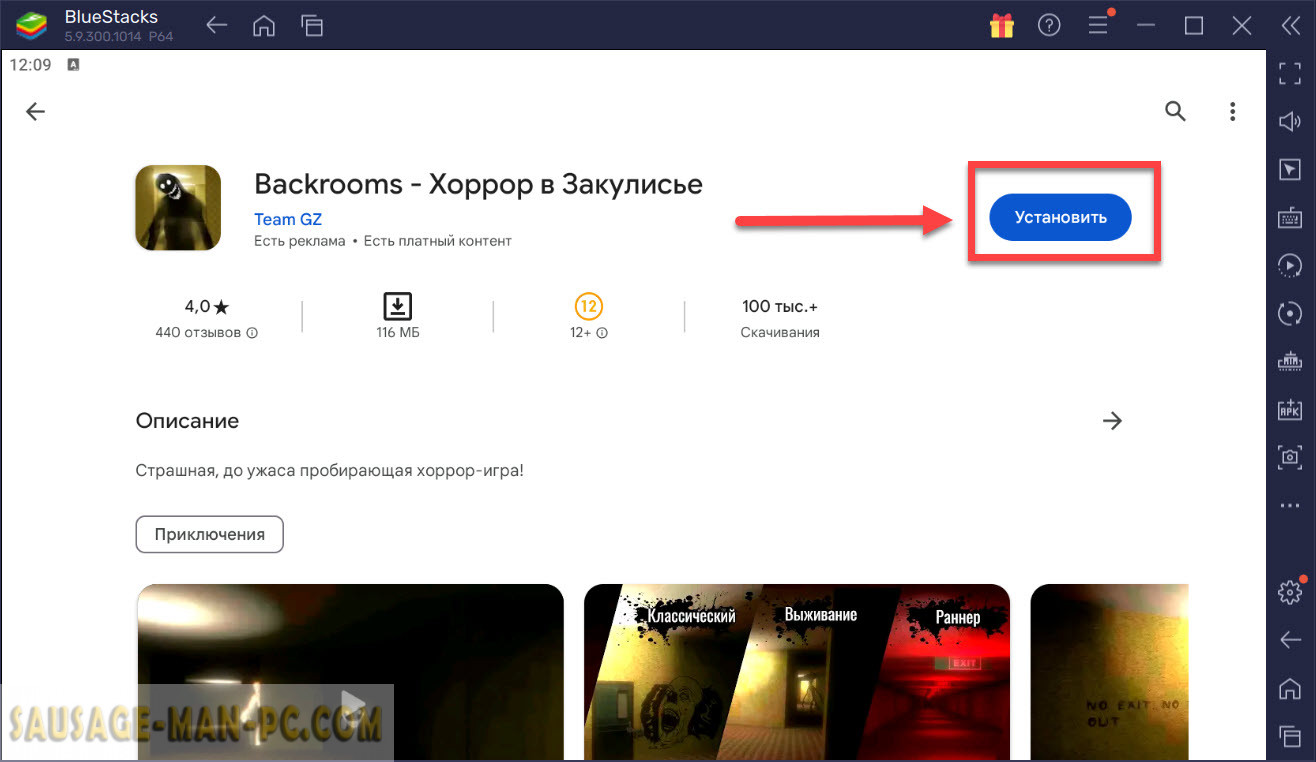The image size is (1316, 762).
Task: Open the NO EXIT screenshot thumbnail
Action: point(1109,672)
